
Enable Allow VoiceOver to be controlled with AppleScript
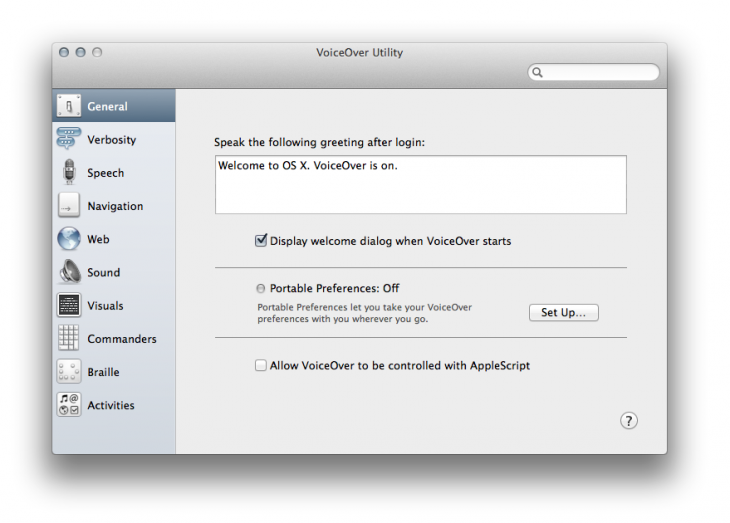pos(261,365)
